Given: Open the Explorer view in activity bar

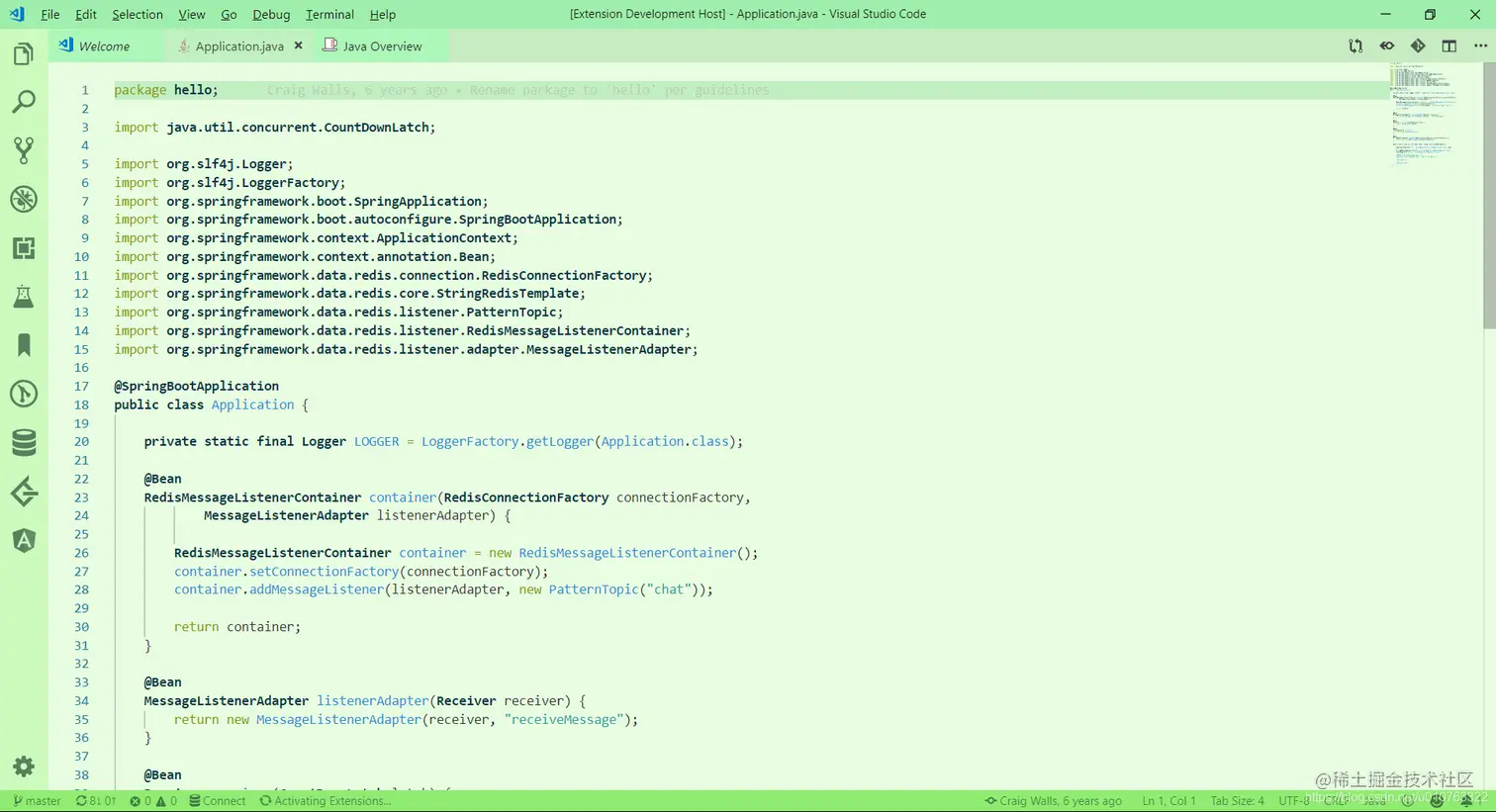Looking at the screenshot, I should point(24,53).
